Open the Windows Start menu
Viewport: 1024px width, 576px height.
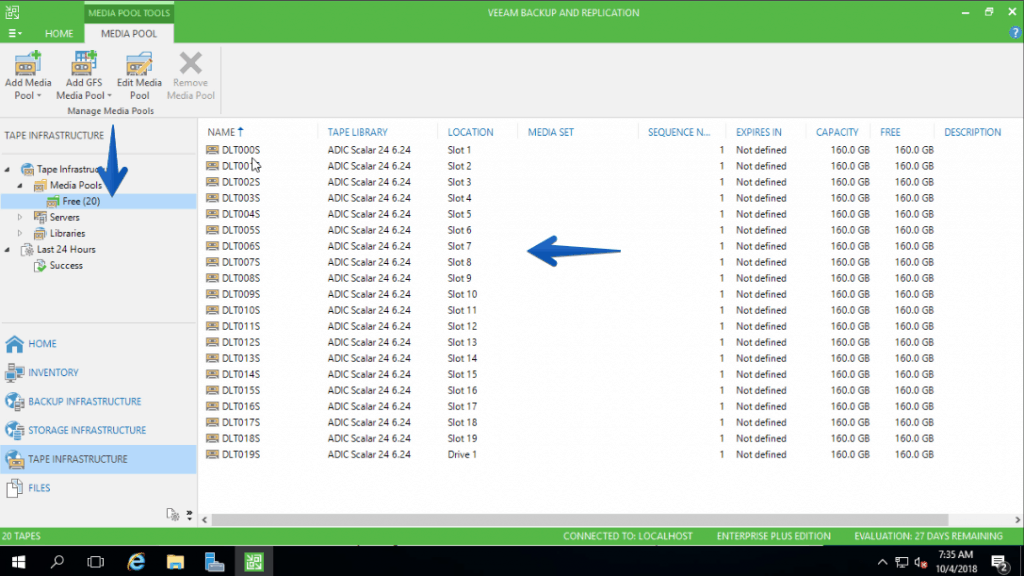tap(18, 562)
